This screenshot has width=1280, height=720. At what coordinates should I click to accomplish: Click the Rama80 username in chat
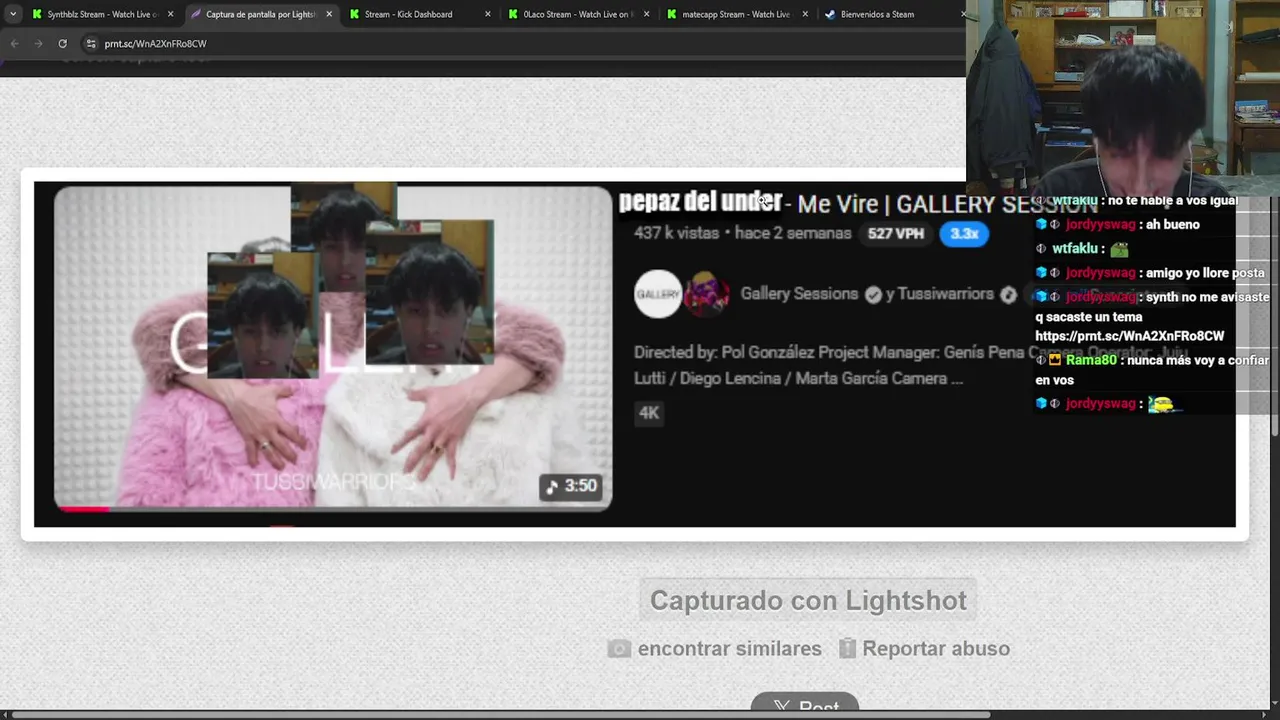1091,360
